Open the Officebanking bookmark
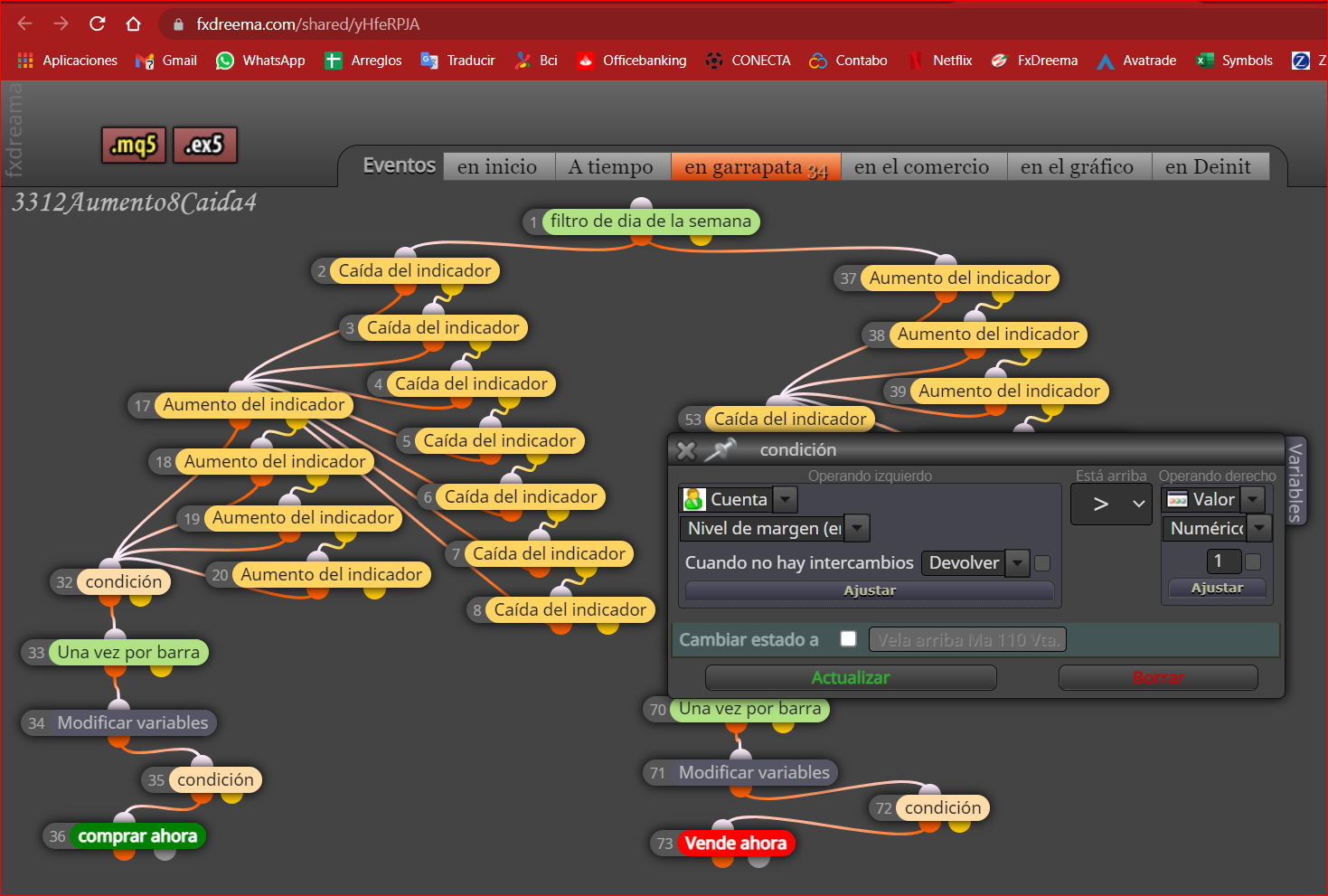The image size is (1328, 896). 632,61
